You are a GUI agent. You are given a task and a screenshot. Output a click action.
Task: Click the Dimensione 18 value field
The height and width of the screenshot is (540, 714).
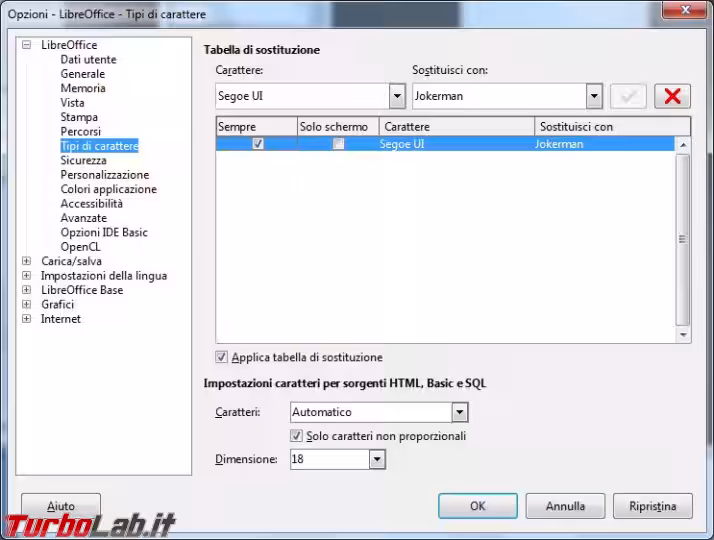click(x=330, y=459)
